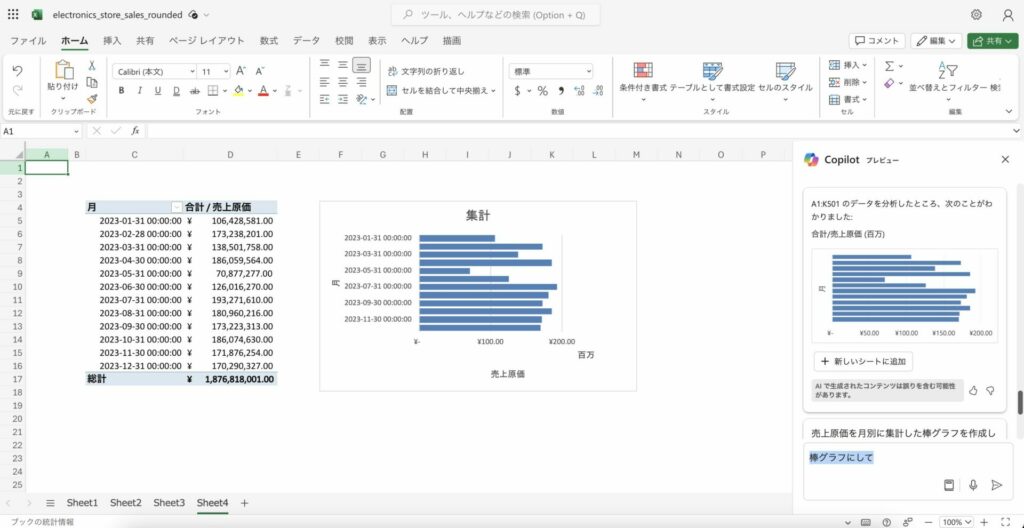This screenshot has height=528, width=1024.
Task: Select the Format Painter brush icon
Action: [x=92, y=99]
